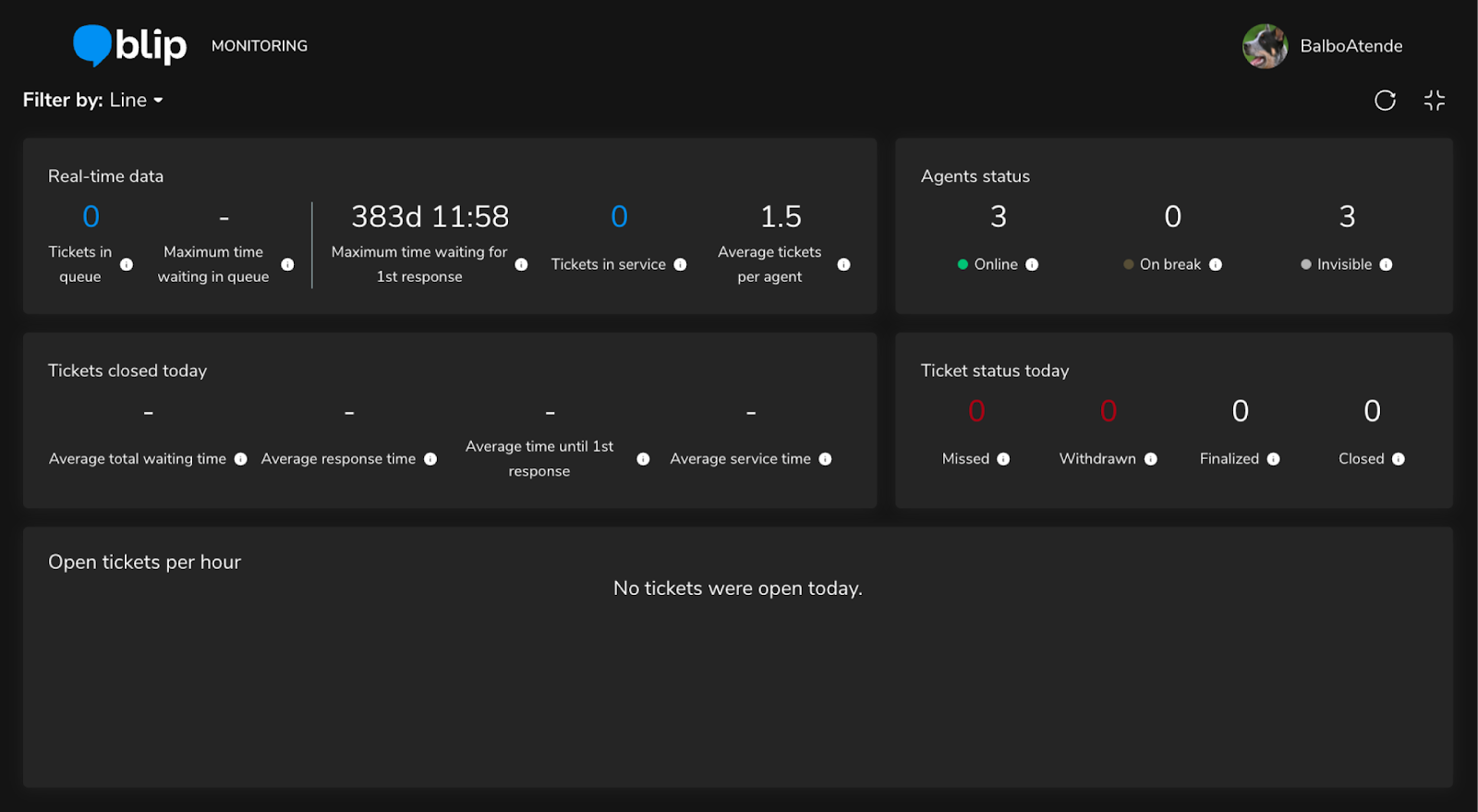The width and height of the screenshot is (1478, 812).
Task: Click the Tickets in queue count value
Action: (91, 217)
